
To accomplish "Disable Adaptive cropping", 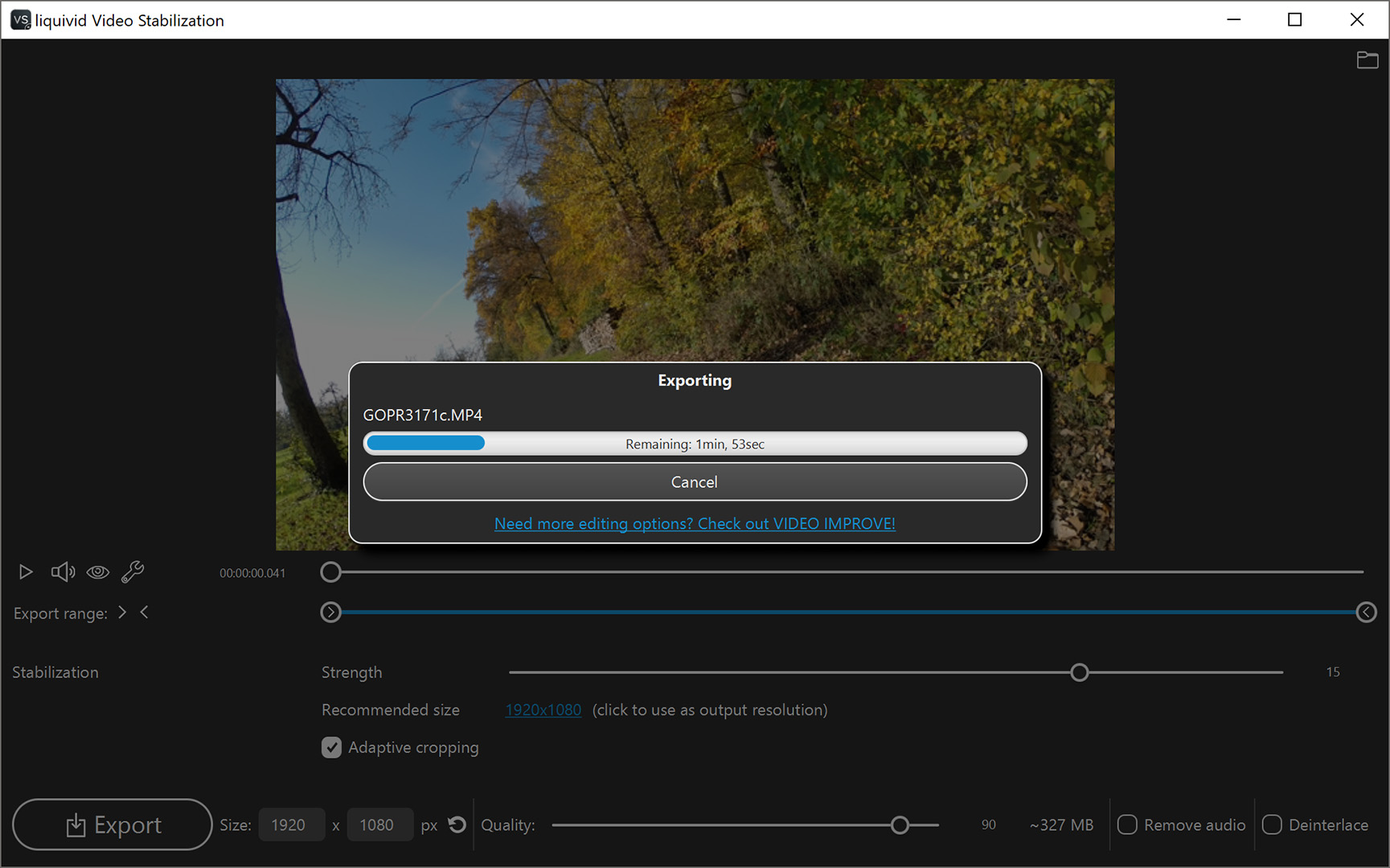I will point(331,747).
